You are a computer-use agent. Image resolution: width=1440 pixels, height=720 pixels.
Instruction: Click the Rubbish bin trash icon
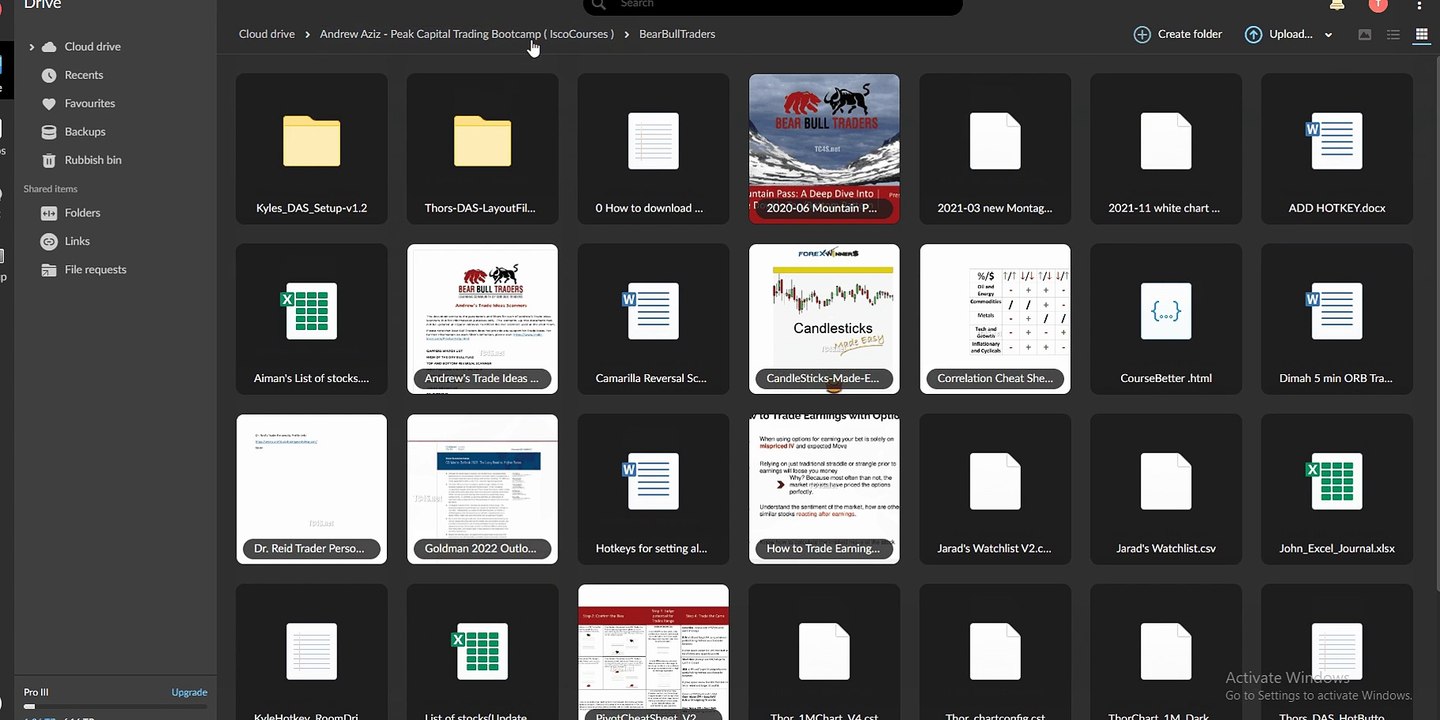pyautogui.click(x=48, y=160)
